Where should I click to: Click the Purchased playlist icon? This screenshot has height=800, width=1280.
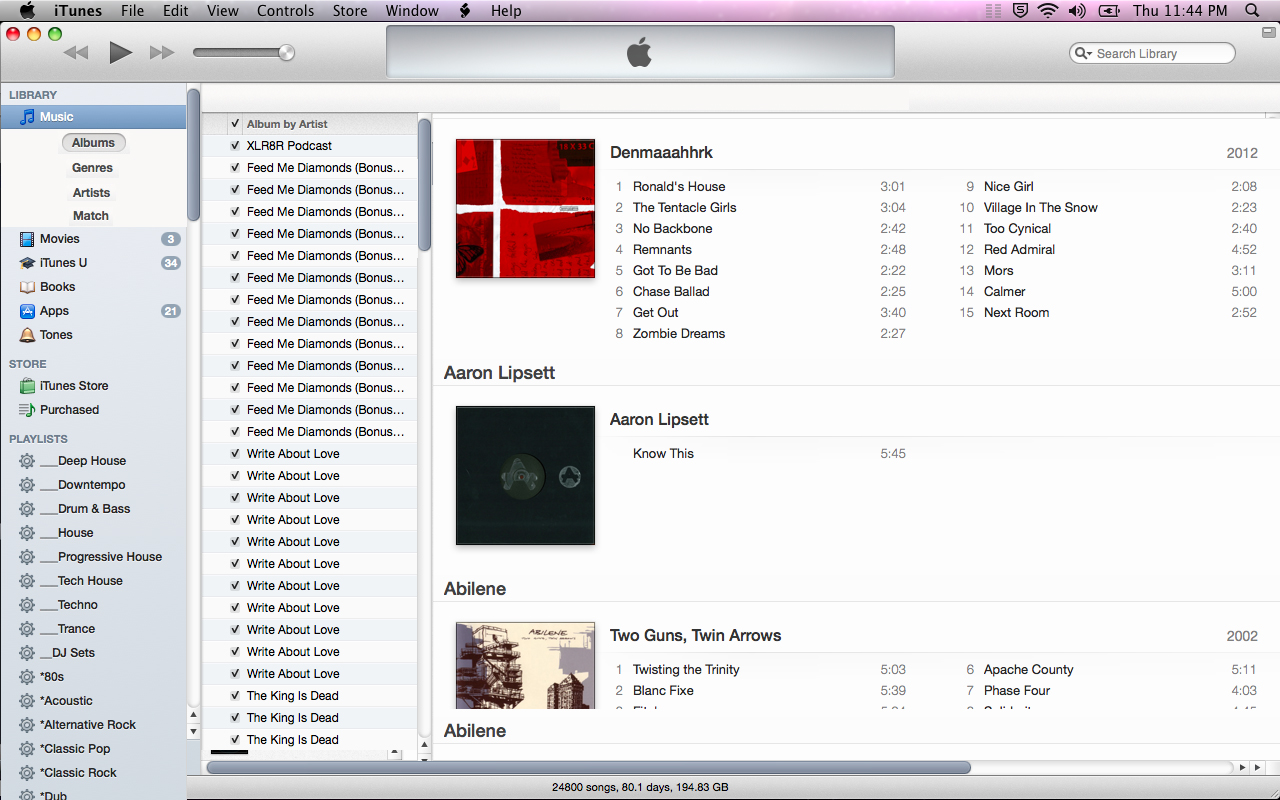[27, 410]
